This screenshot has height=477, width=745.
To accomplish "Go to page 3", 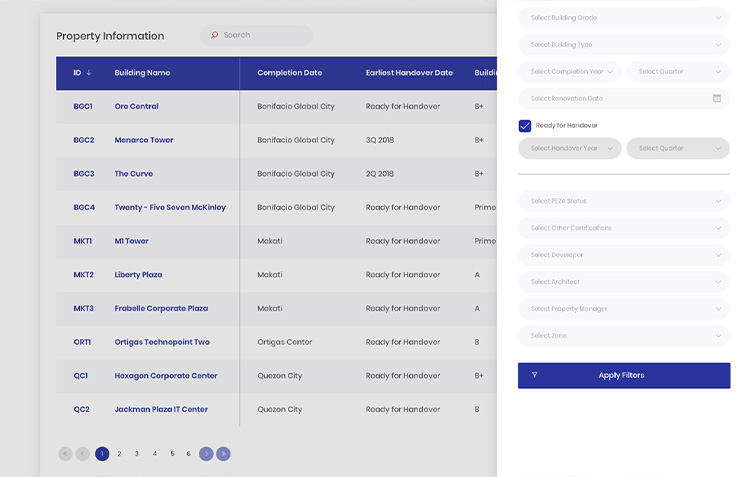I will pos(136,454).
